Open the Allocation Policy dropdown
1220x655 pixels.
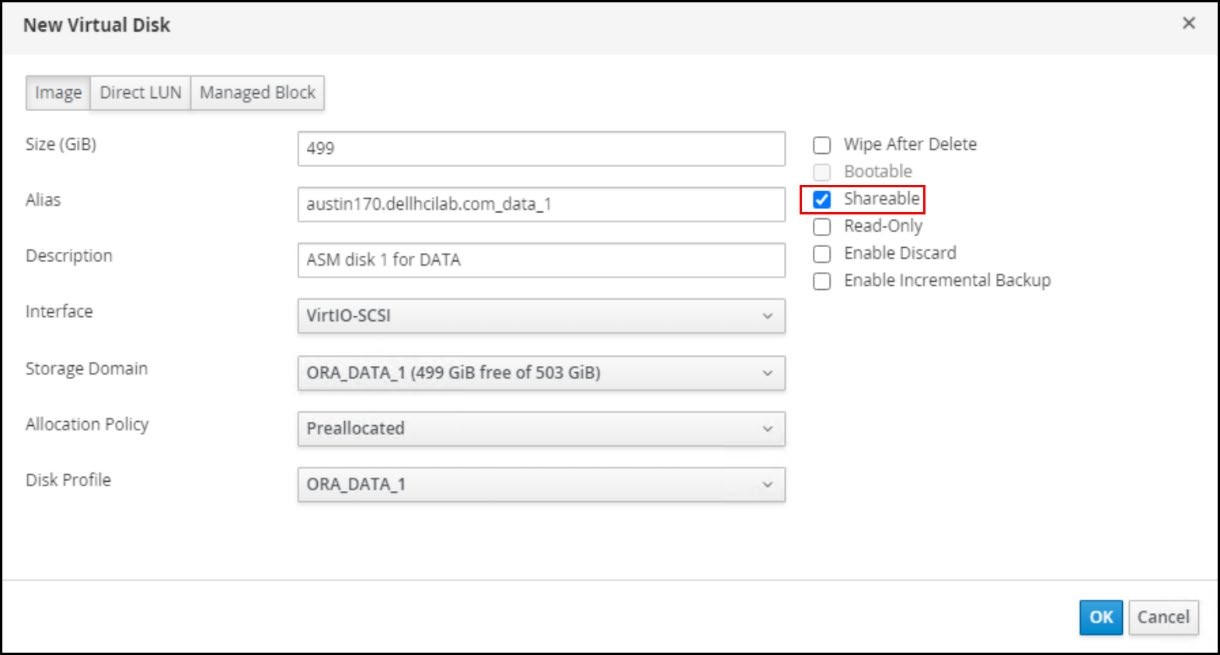(543, 428)
